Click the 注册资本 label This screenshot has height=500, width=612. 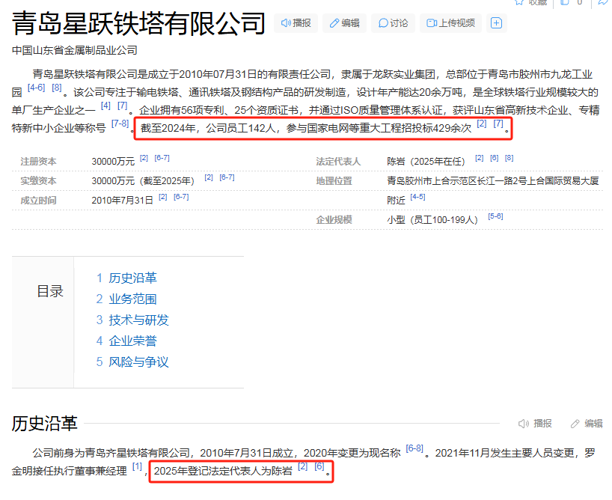(38, 162)
